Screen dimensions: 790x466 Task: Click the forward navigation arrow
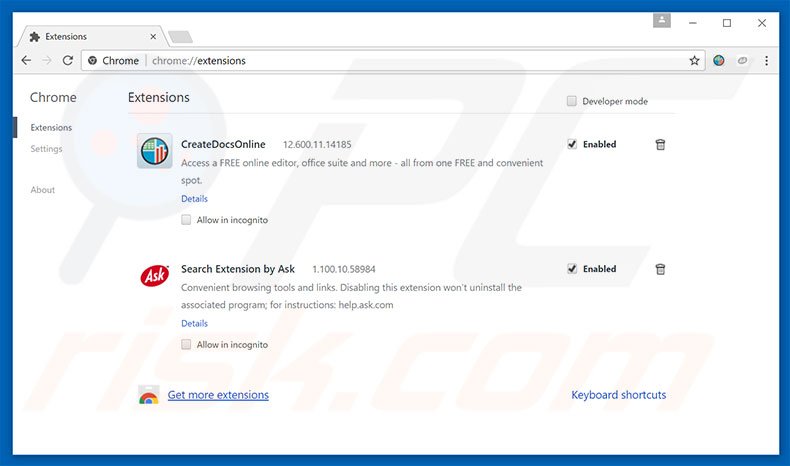(x=47, y=60)
